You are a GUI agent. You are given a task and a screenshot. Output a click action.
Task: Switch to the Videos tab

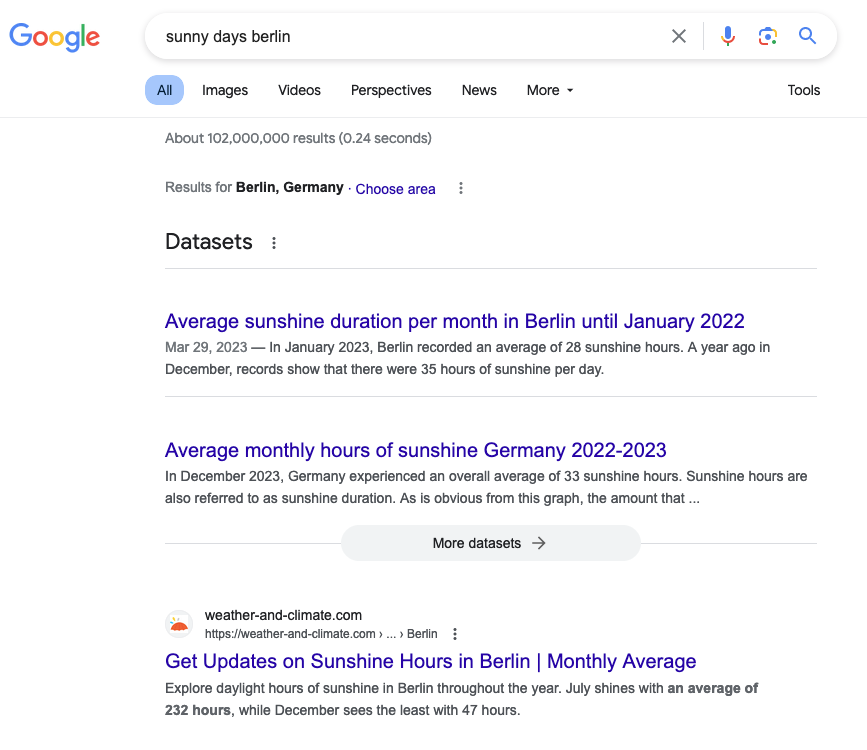click(299, 90)
